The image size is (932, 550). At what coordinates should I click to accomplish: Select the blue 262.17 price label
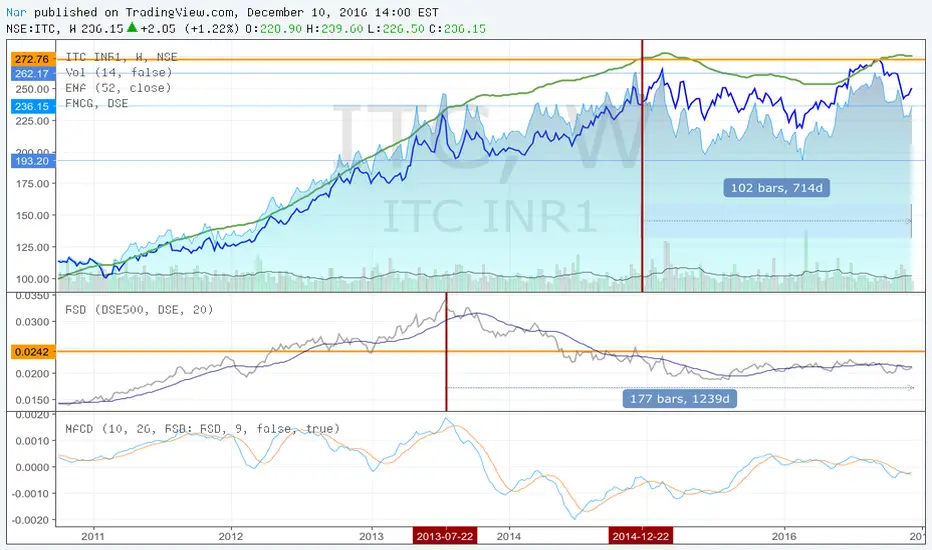pyautogui.click(x=33, y=74)
